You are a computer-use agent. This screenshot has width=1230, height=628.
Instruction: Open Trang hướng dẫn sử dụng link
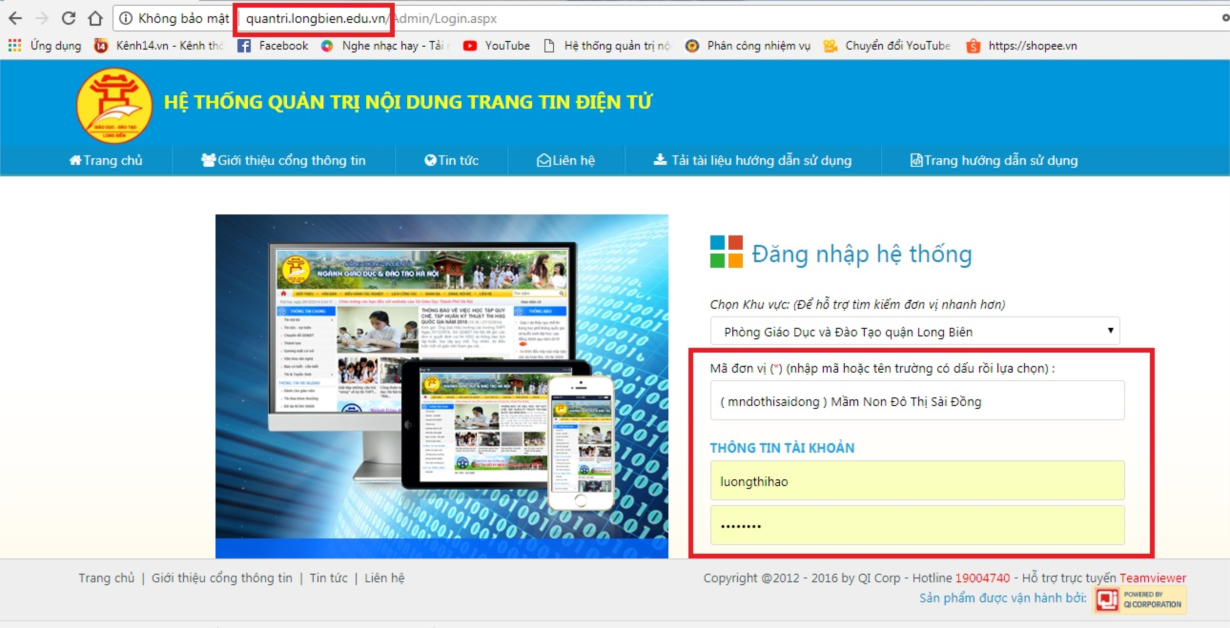(x=993, y=161)
